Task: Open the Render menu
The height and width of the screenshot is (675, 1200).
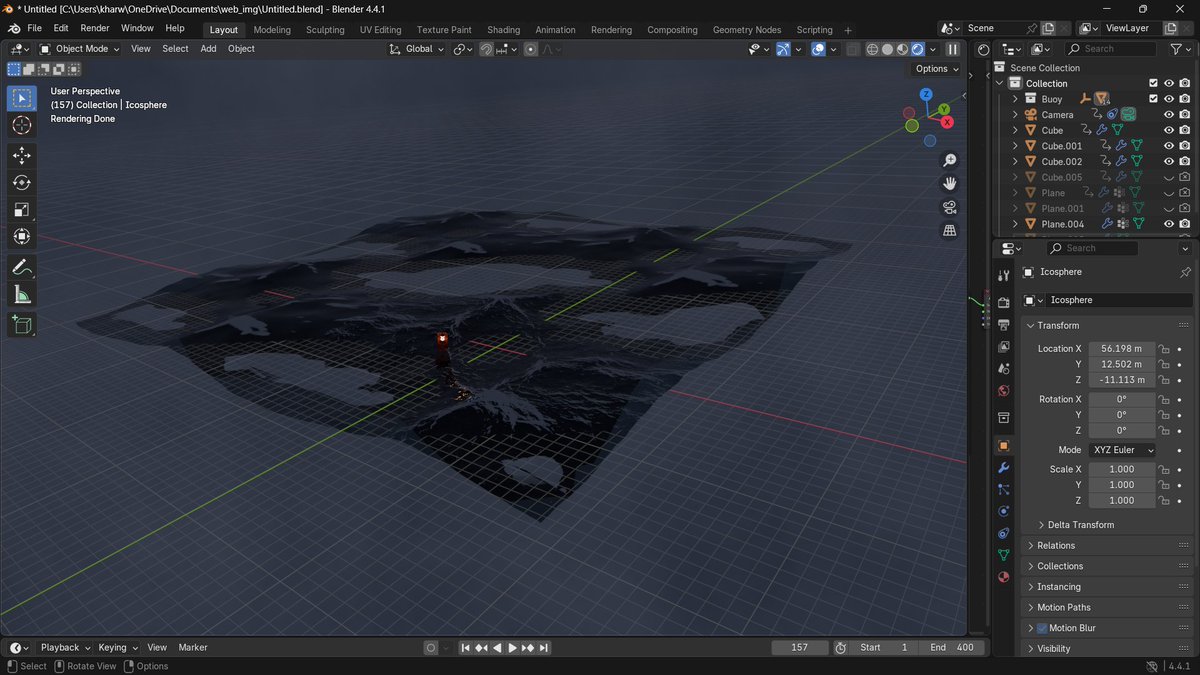Action: (x=95, y=29)
